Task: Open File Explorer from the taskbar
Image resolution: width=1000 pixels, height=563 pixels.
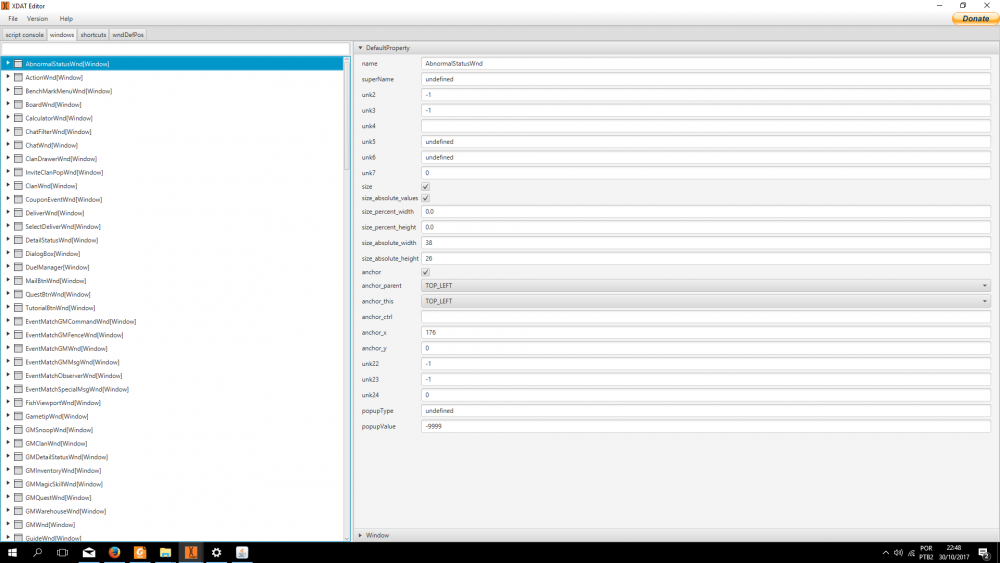Action: (165, 552)
